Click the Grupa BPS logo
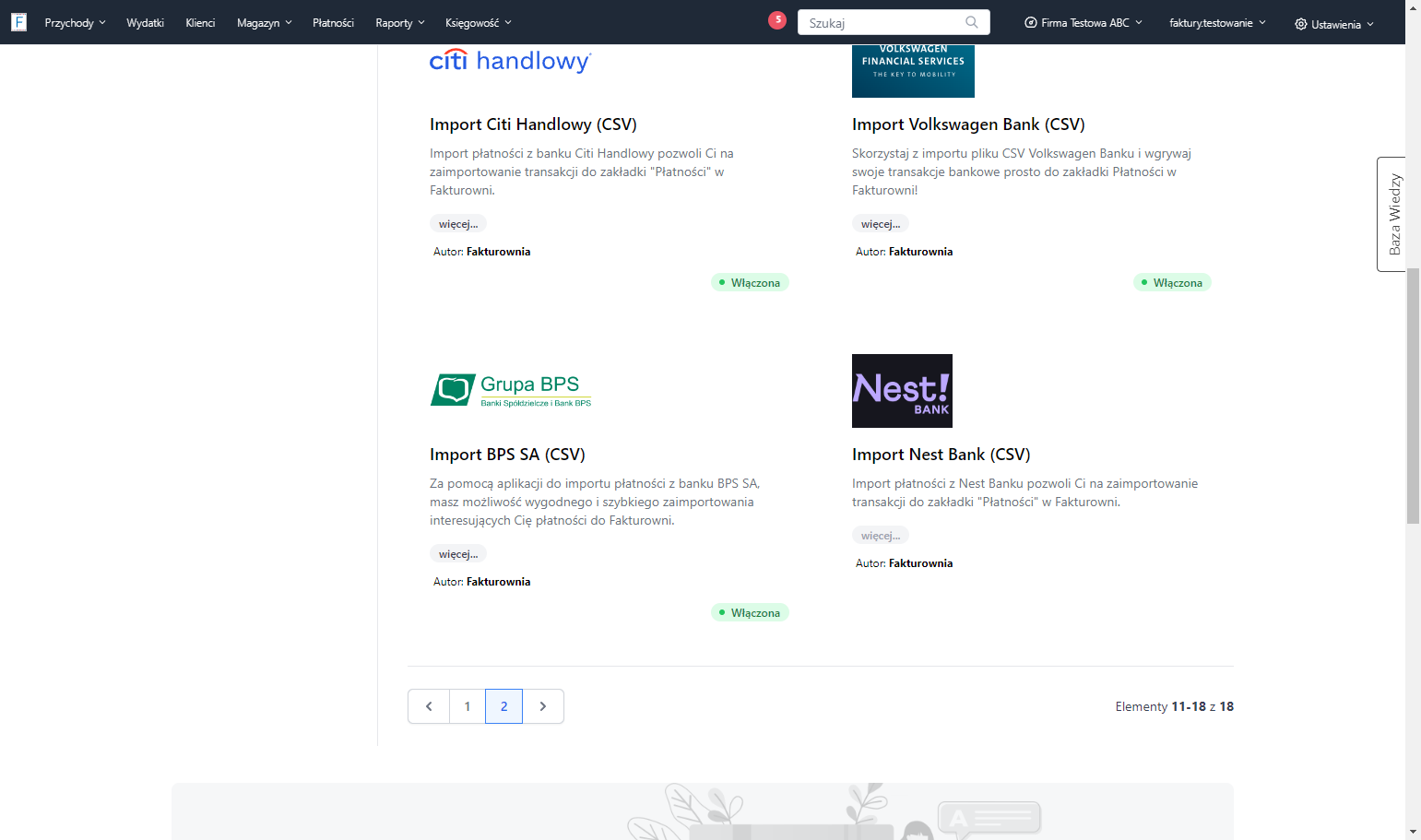Viewport: 1421px width, 840px height. click(x=511, y=391)
